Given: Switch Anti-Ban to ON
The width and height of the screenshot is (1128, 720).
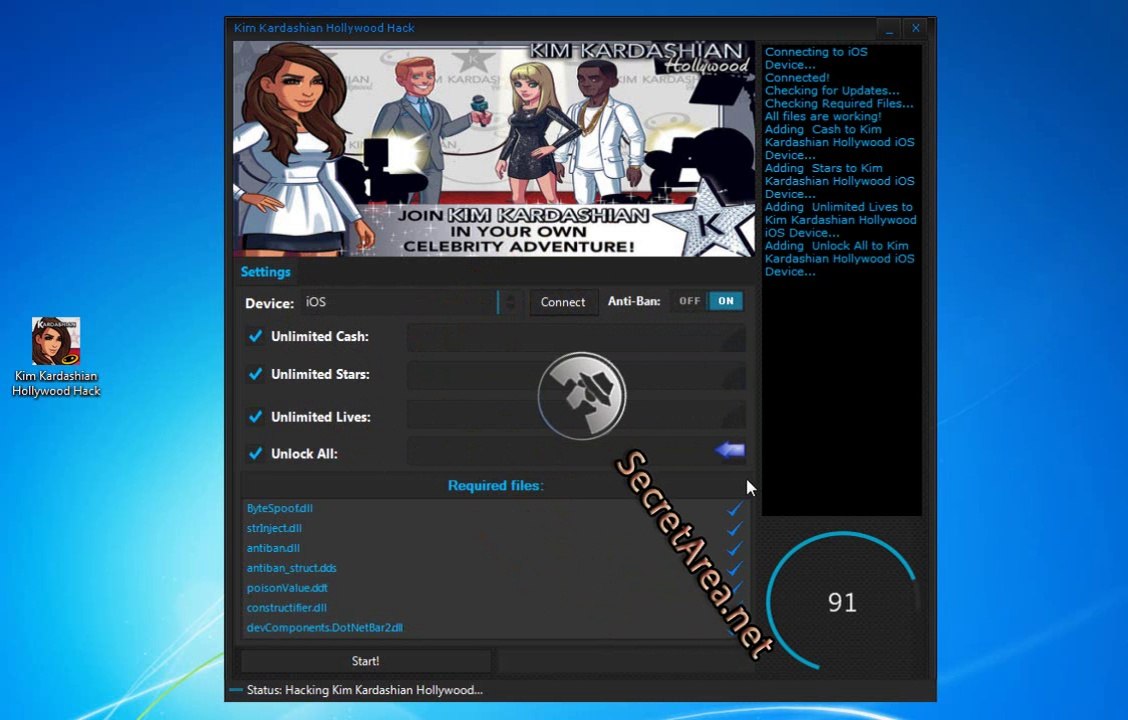Looking at the screenshot, I should 726,301.
